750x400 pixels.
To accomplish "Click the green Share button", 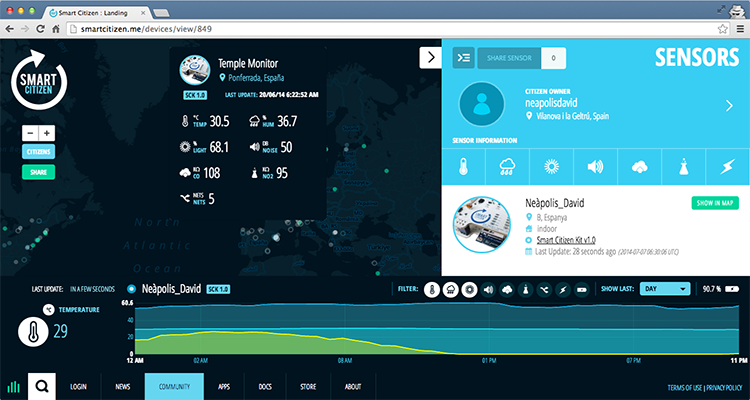I will click(x=38, y=172).
